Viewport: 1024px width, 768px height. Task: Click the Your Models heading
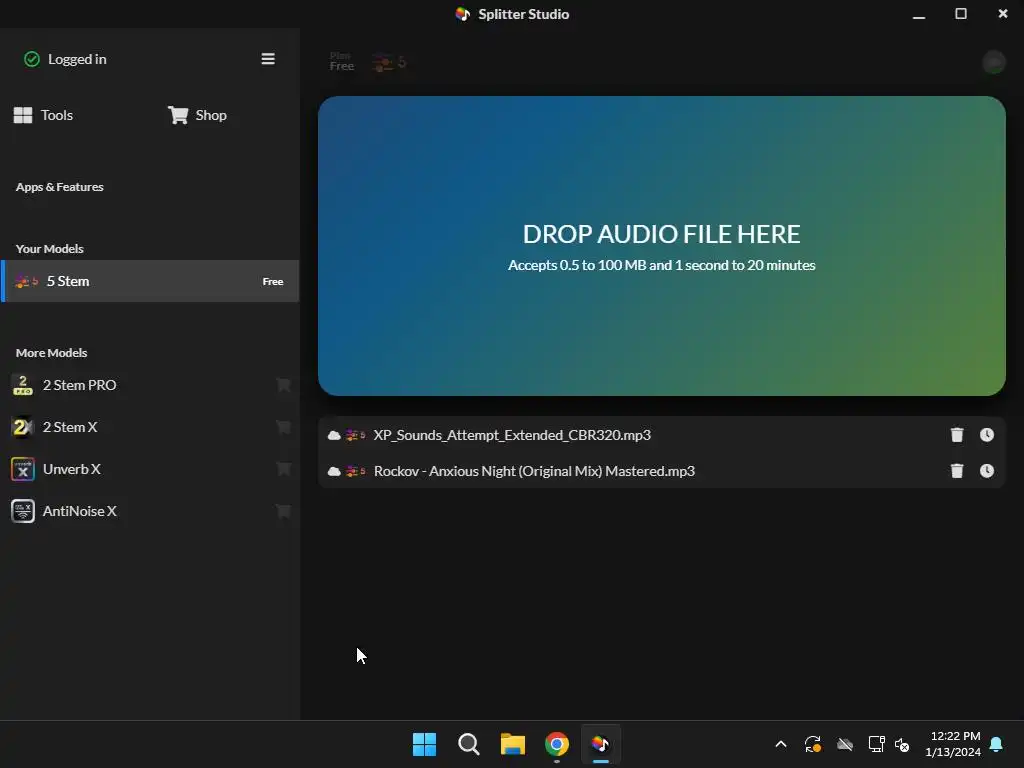tap(50, 249)
